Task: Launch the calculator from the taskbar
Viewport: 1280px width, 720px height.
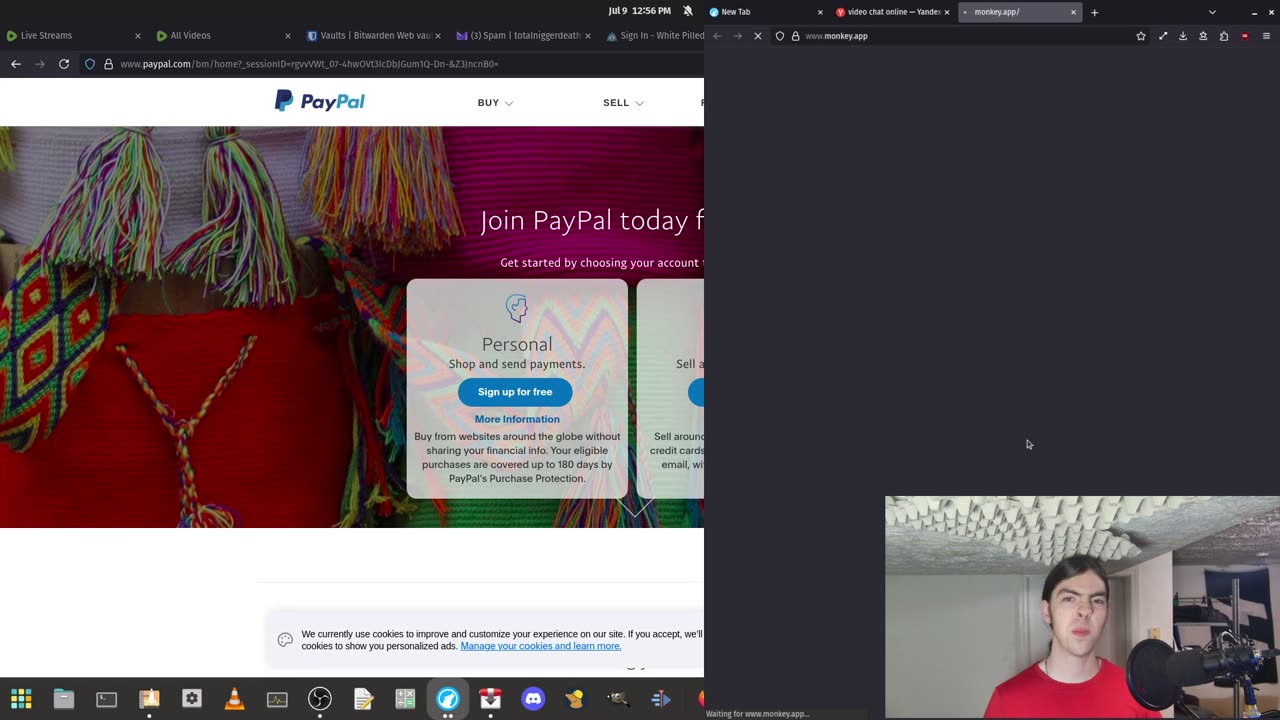Action: coord(405,699)
